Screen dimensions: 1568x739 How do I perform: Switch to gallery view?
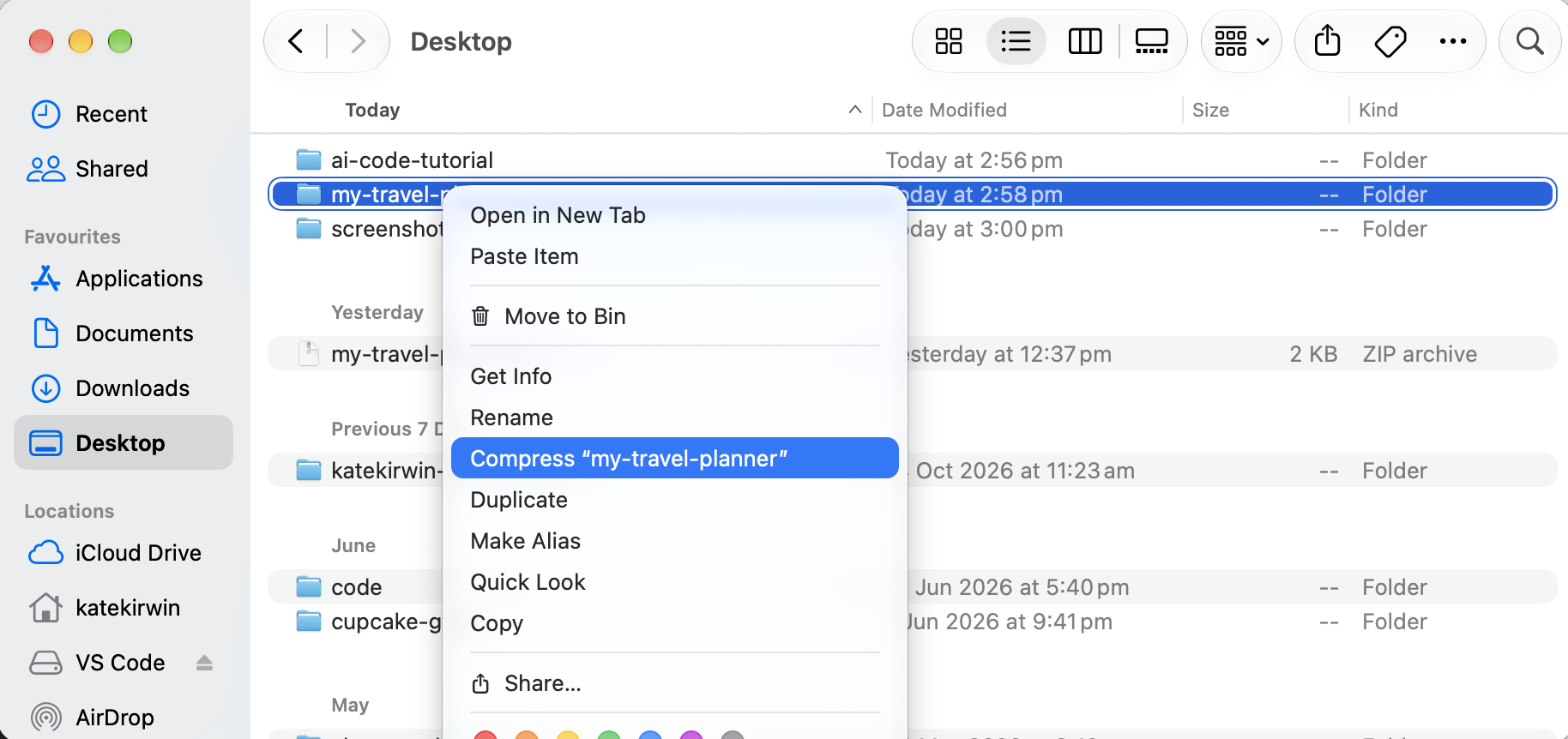point(1152,41)
